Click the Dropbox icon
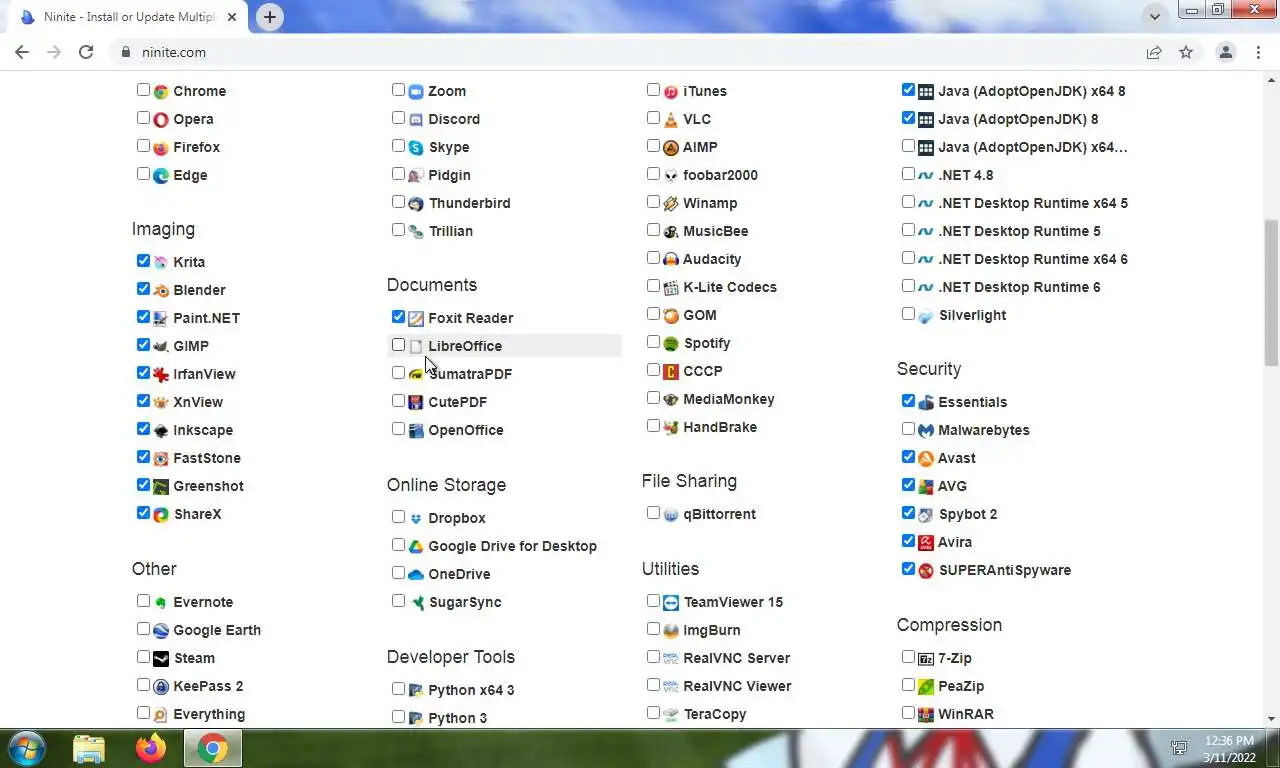1280x768 pixels. [416, 518]
